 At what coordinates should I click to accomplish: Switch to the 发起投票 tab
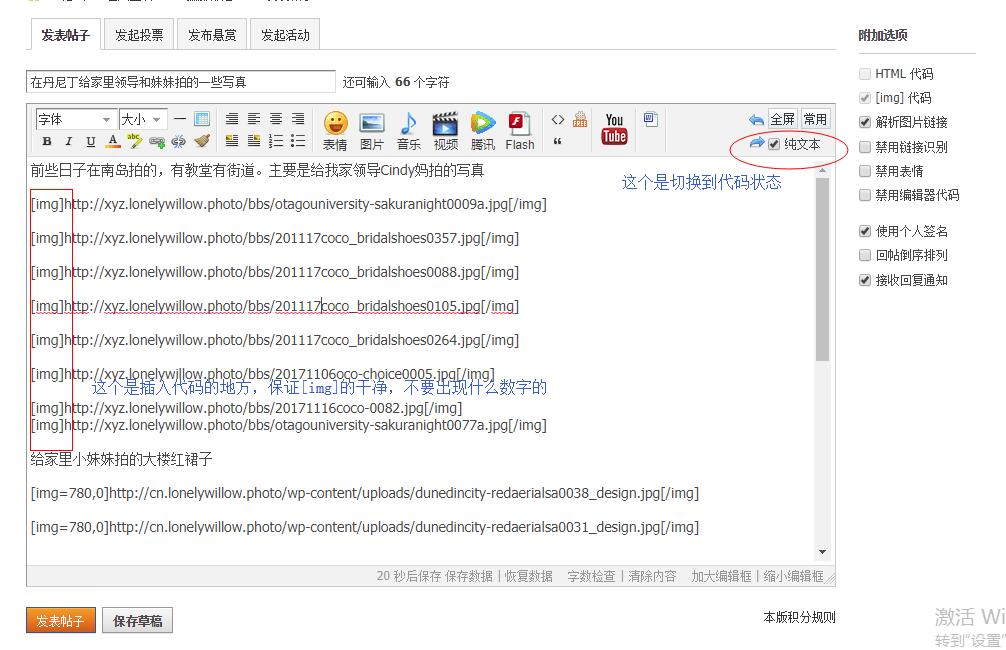pos(139,35)
